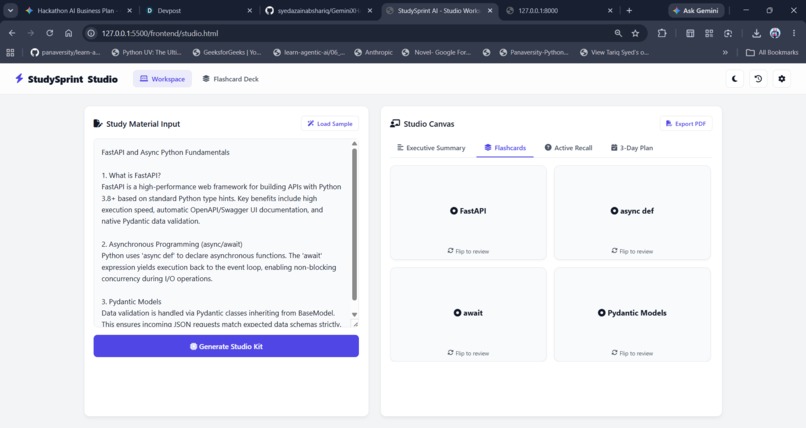Screen dimensions: 806x428
Task: Click the browser back arrow
Action: (x=12, y=33)
